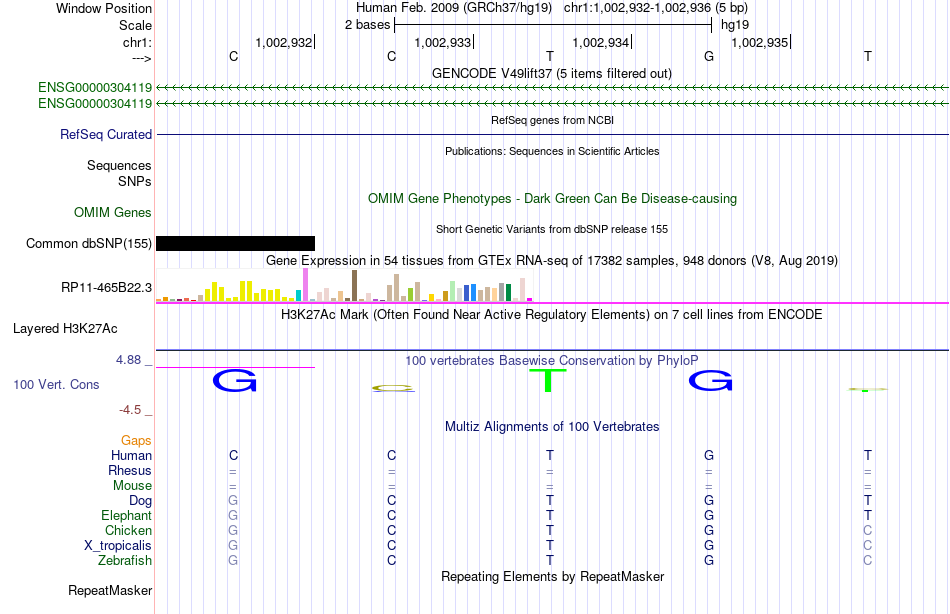Click the Human species label
The height and width of the screenshot is (614, 950).
point(131,455)
